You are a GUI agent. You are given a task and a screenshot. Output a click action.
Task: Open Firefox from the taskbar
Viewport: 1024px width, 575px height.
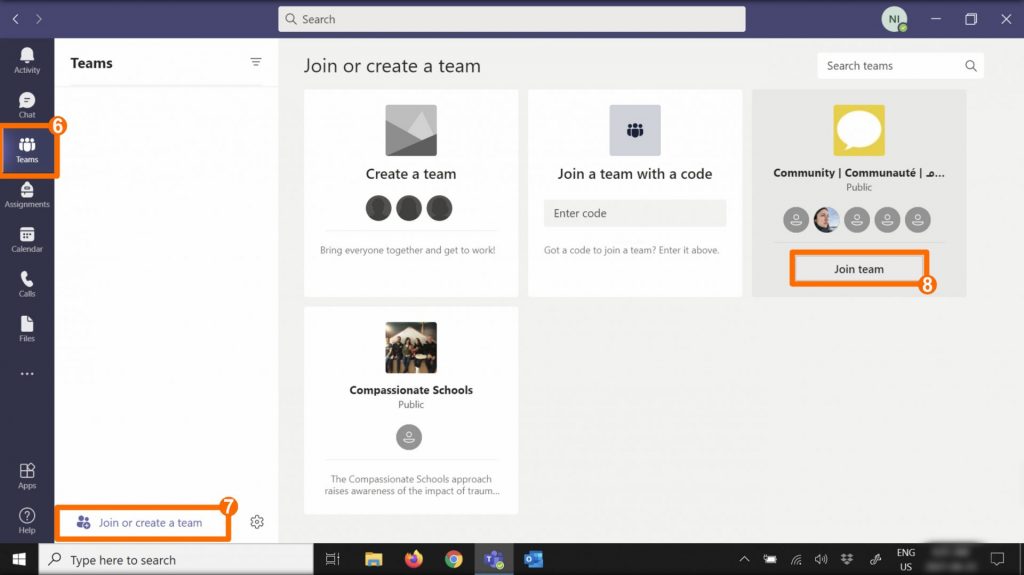[x=413, y=559]
